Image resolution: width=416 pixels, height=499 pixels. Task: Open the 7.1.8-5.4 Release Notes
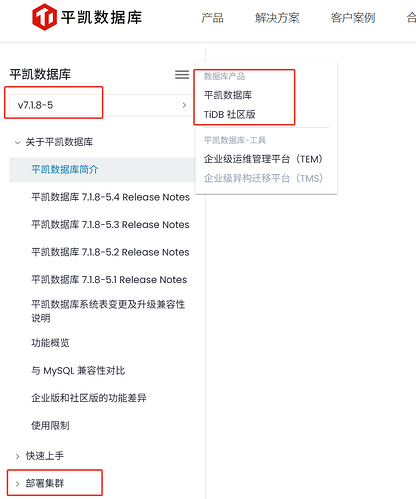(110, 197)
